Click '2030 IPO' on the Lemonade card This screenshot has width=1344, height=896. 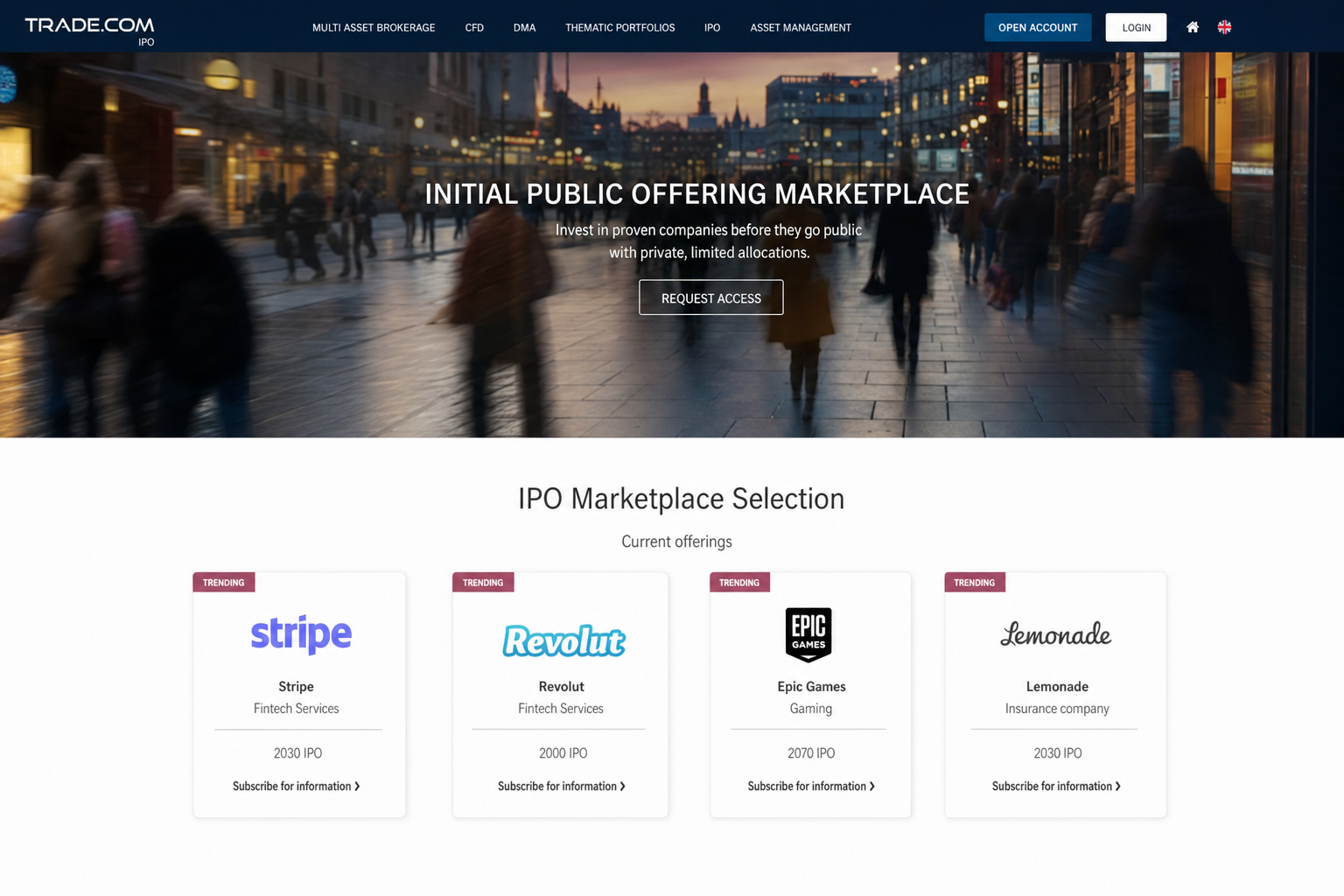click(x=1058, y=753)
